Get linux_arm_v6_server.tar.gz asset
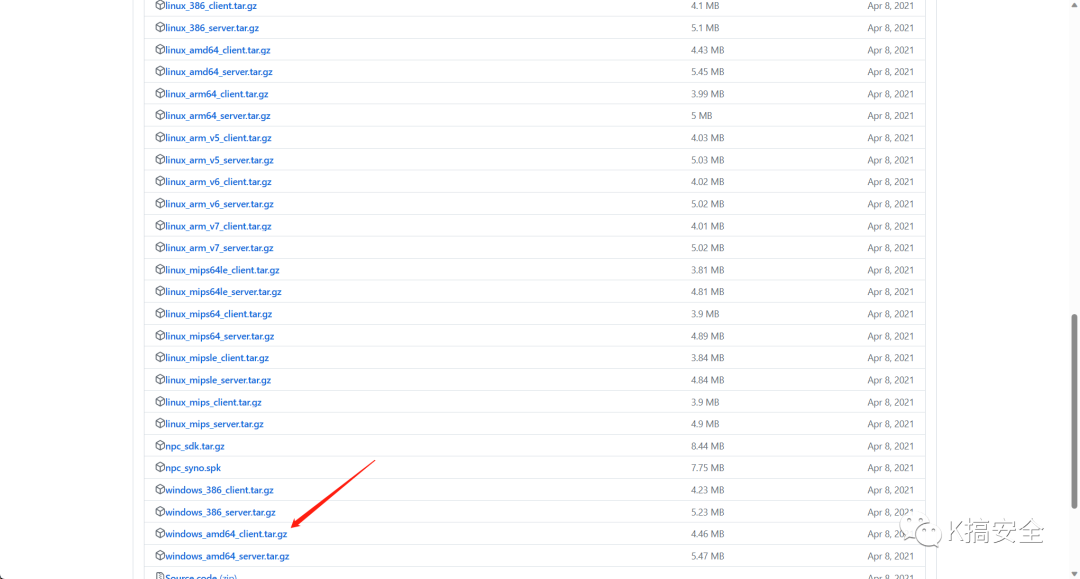The image size is (1080, 579). click(x=220, y=204)
